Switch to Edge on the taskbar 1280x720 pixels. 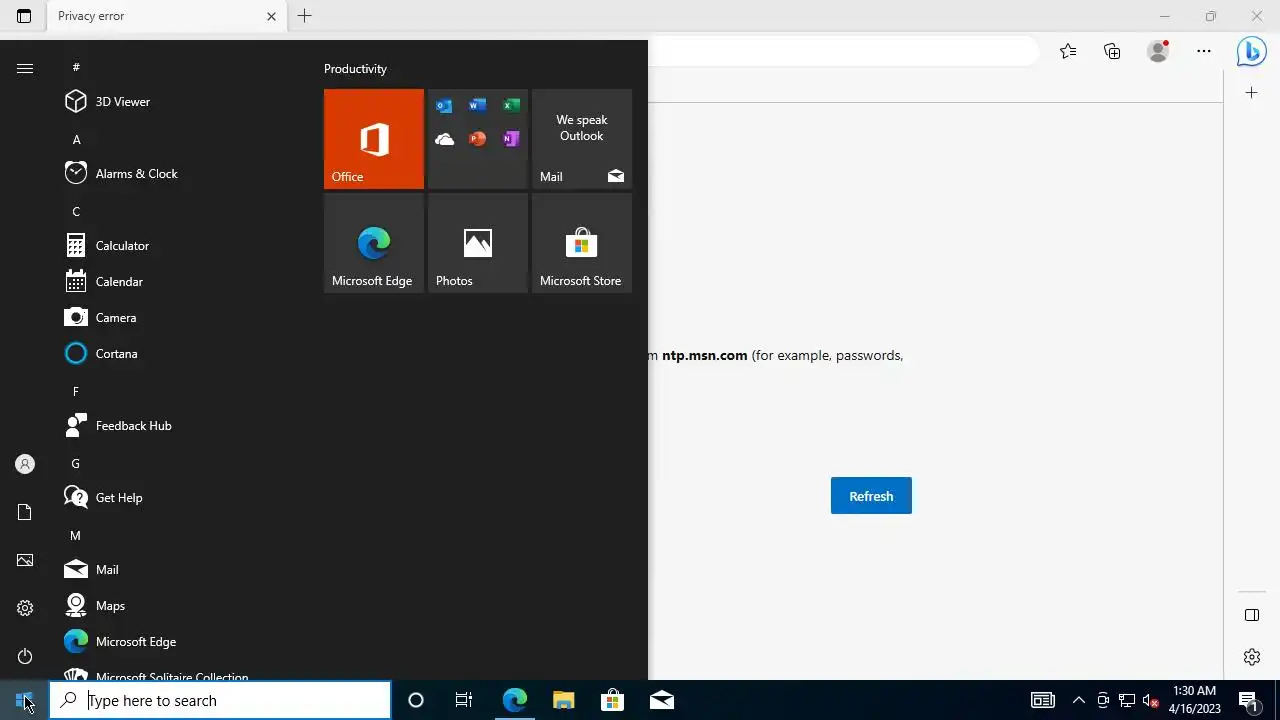pos(514,700)
